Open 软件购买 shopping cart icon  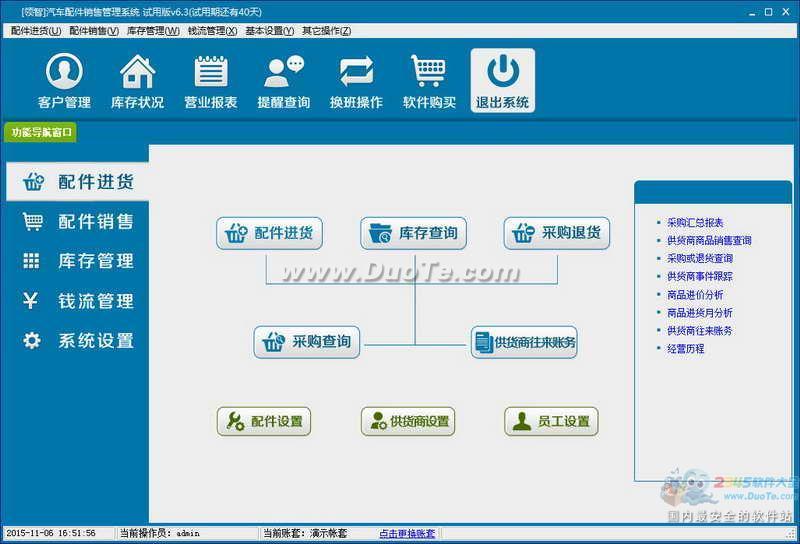[429, 81]
